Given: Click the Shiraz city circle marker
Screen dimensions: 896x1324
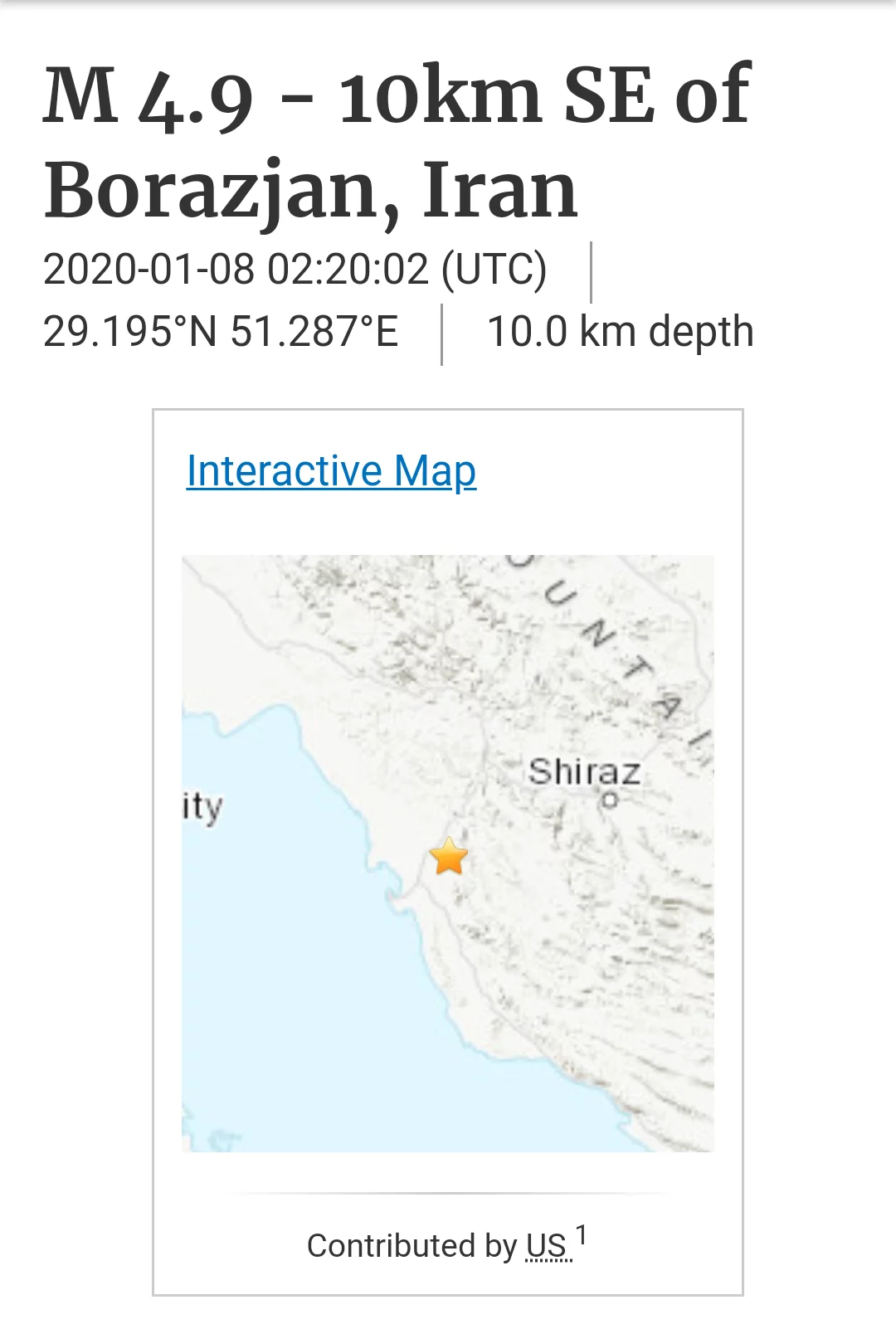Looking at the screenshot, I should pos(610,801).
